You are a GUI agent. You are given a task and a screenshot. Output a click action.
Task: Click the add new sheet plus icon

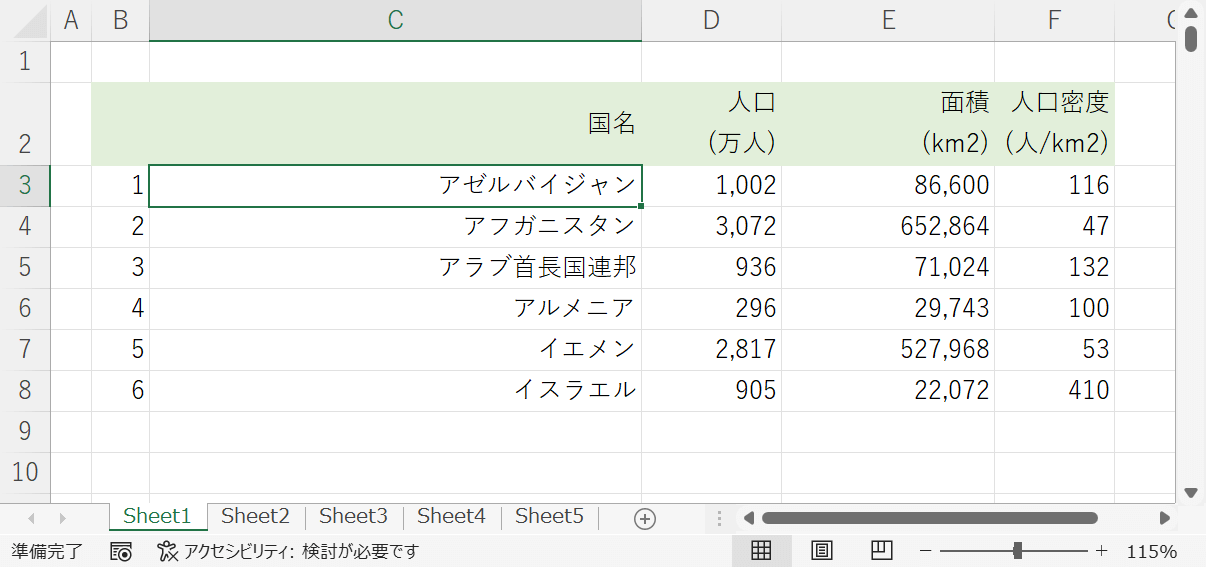tap(645, 518)
